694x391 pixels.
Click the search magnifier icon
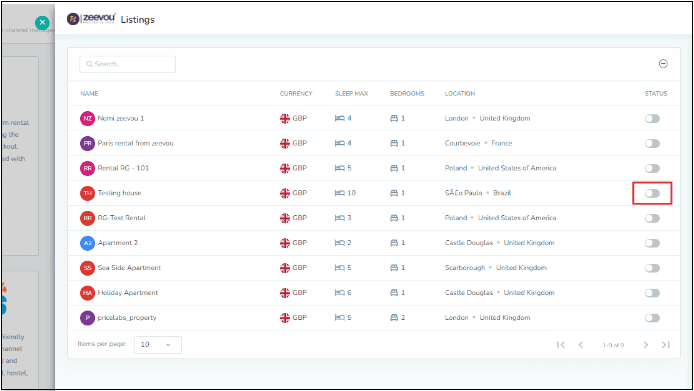[89, 64]
